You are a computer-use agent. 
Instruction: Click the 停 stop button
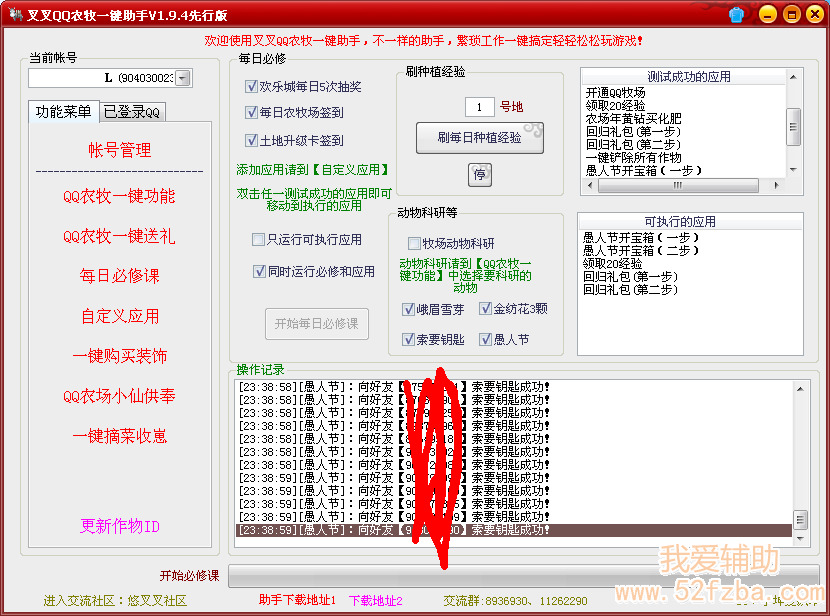tap(480, 175)
